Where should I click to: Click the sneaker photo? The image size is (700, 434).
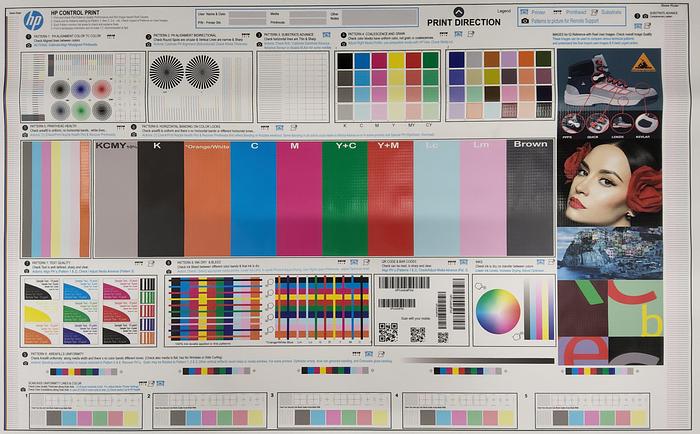609,79
